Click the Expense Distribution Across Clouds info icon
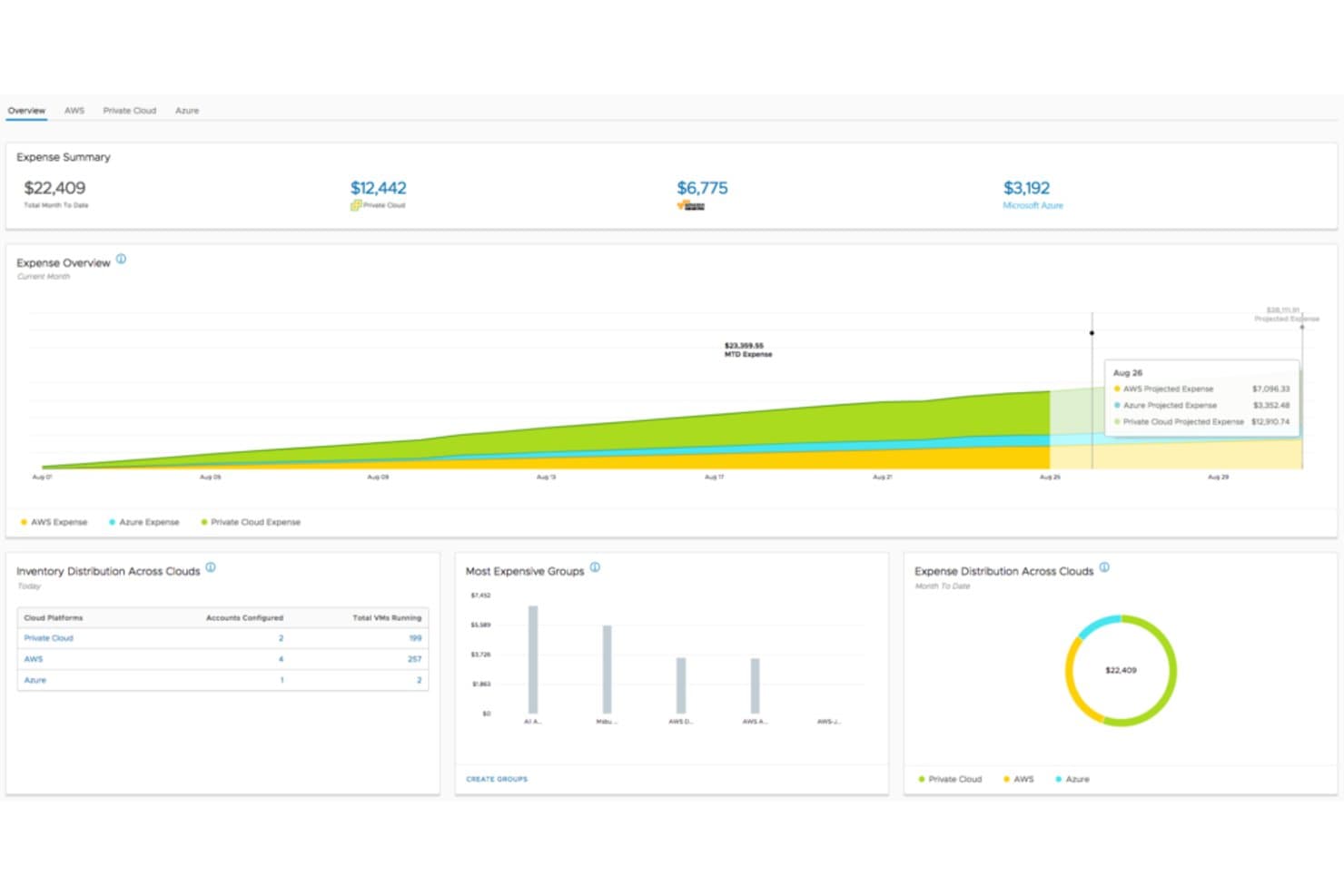This screenshot has width=1344, height=896. coord(1104,567)
